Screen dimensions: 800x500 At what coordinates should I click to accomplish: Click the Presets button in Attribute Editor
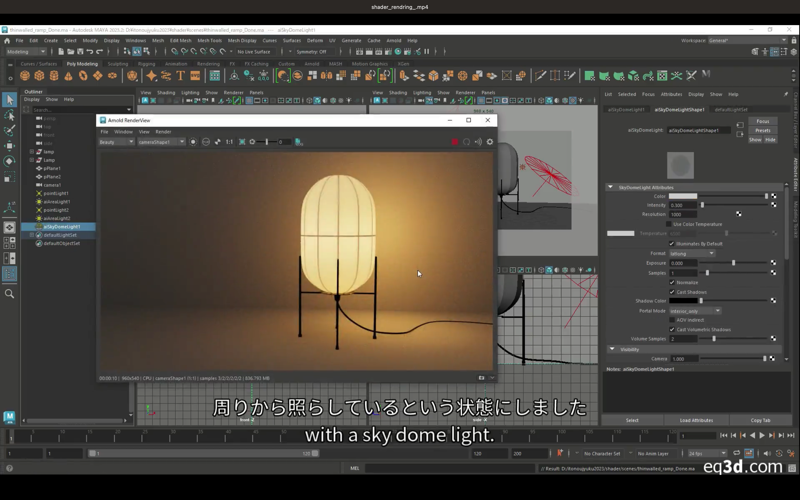point(763,130)
